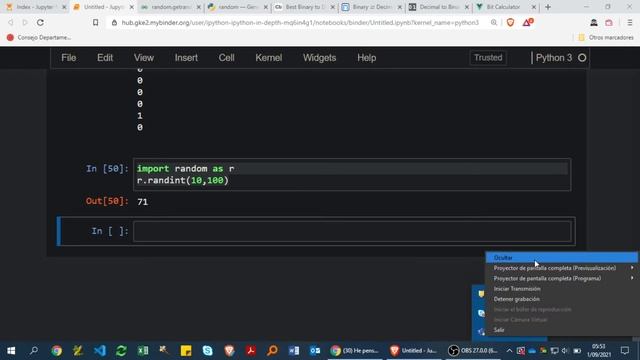The height and width of the screenshot is (360, 640).
Task: Open a new browser tab with plus button
Action: pyautogui.click(x=548, y=7)
